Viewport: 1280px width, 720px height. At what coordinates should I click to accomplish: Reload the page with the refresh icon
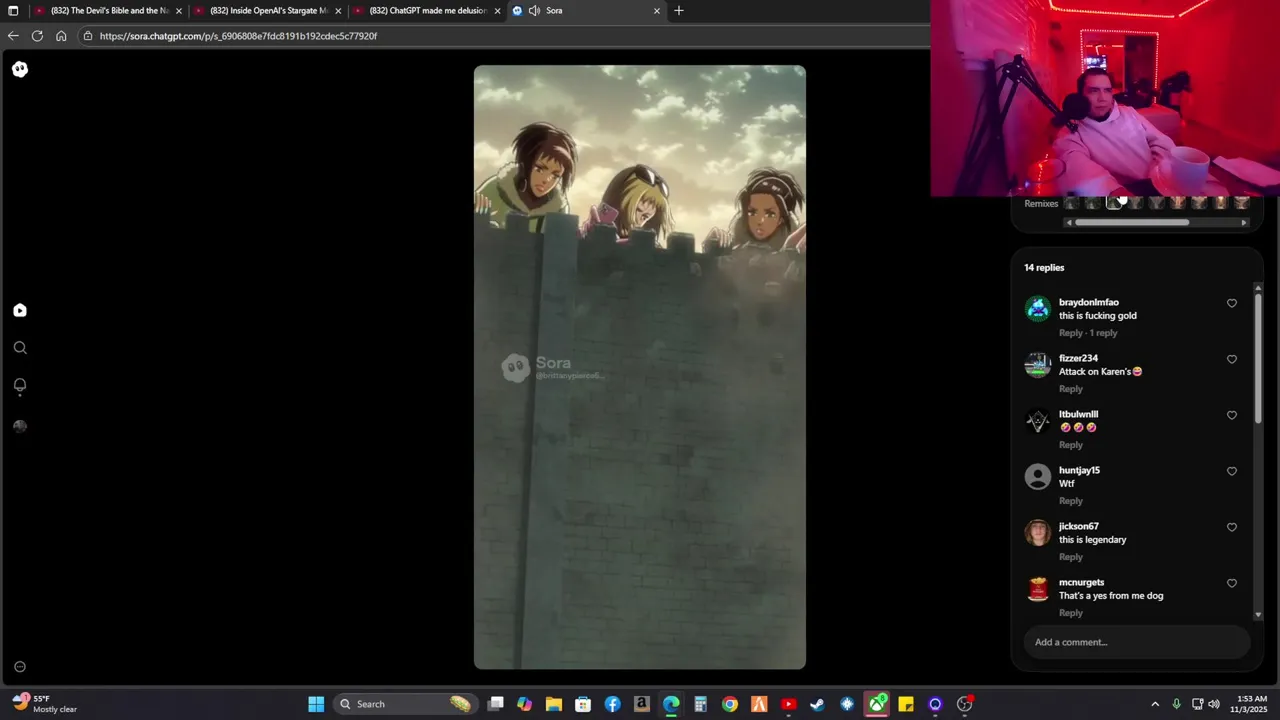coord(37,36)
